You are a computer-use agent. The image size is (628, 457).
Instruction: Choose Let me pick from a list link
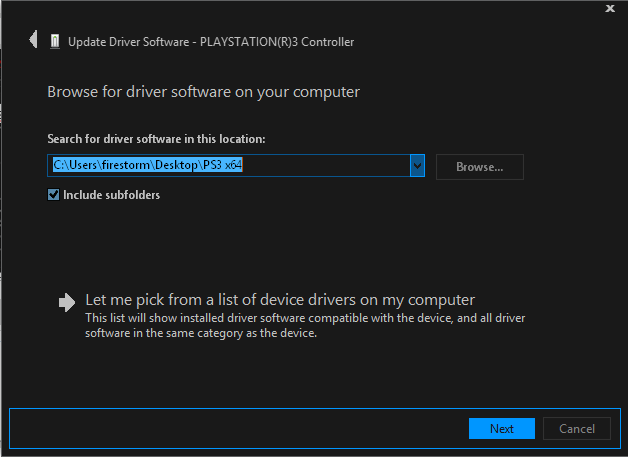280,300
